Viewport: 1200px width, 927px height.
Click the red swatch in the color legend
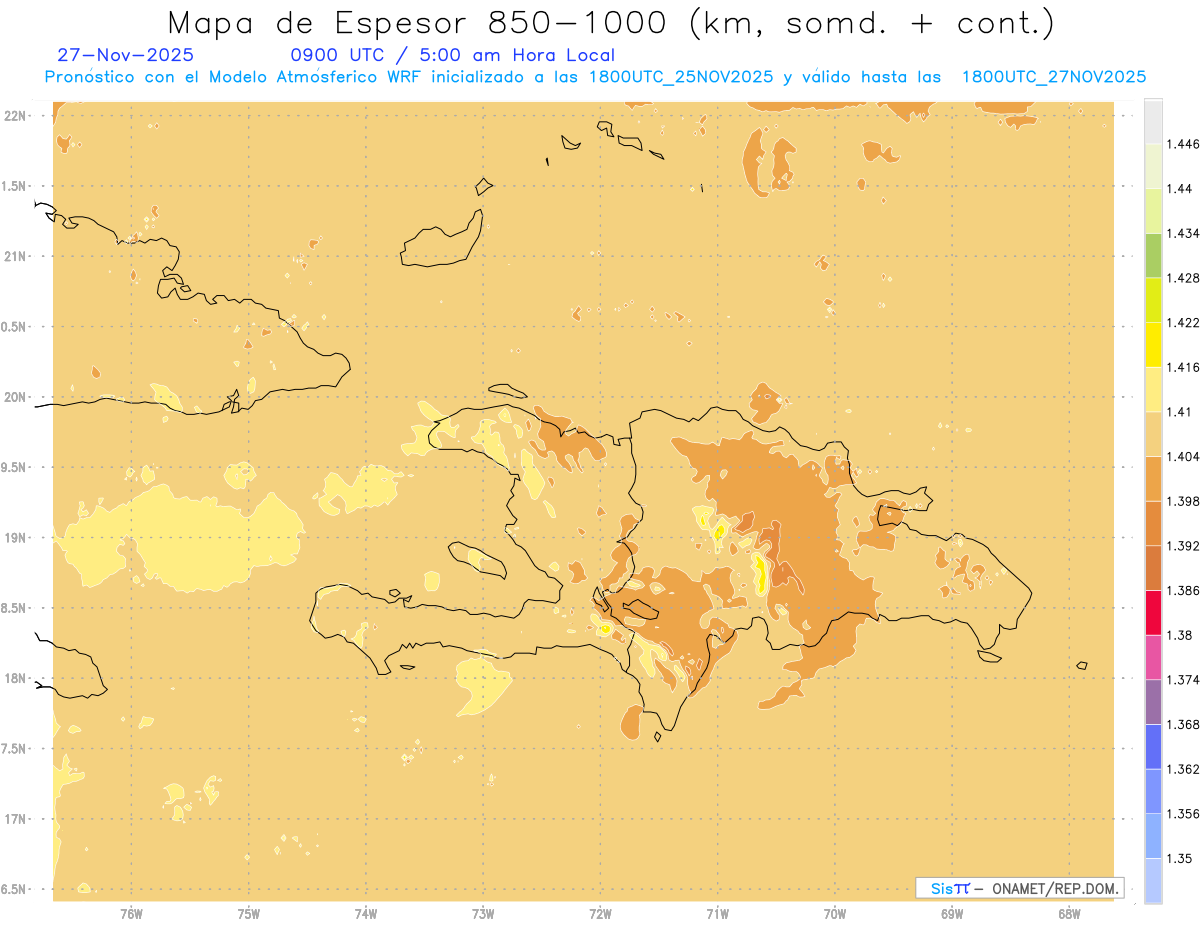tap(1153, 612)
